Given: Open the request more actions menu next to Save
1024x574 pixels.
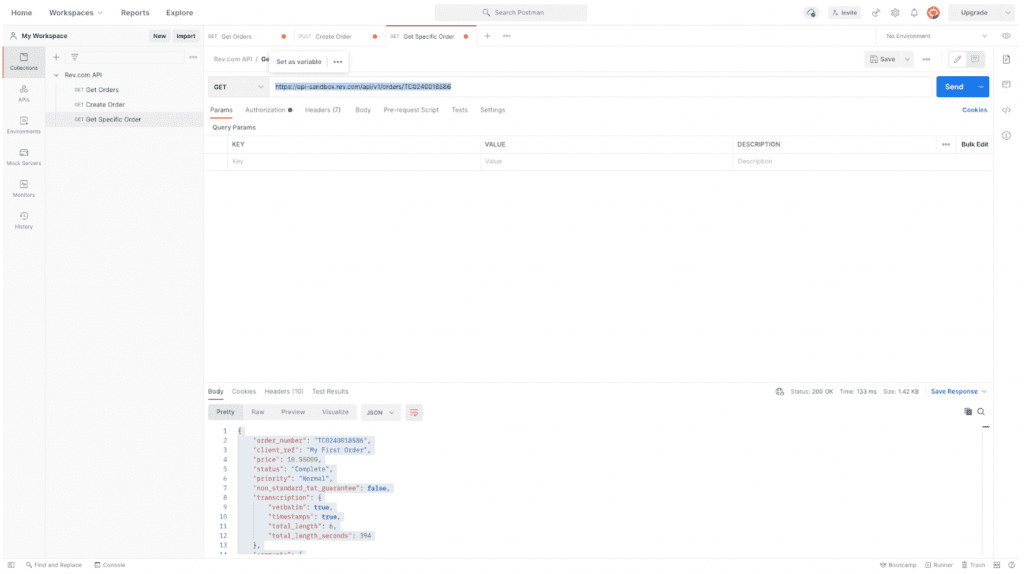Looking at the screenshot, I should [x=926, y=59].
